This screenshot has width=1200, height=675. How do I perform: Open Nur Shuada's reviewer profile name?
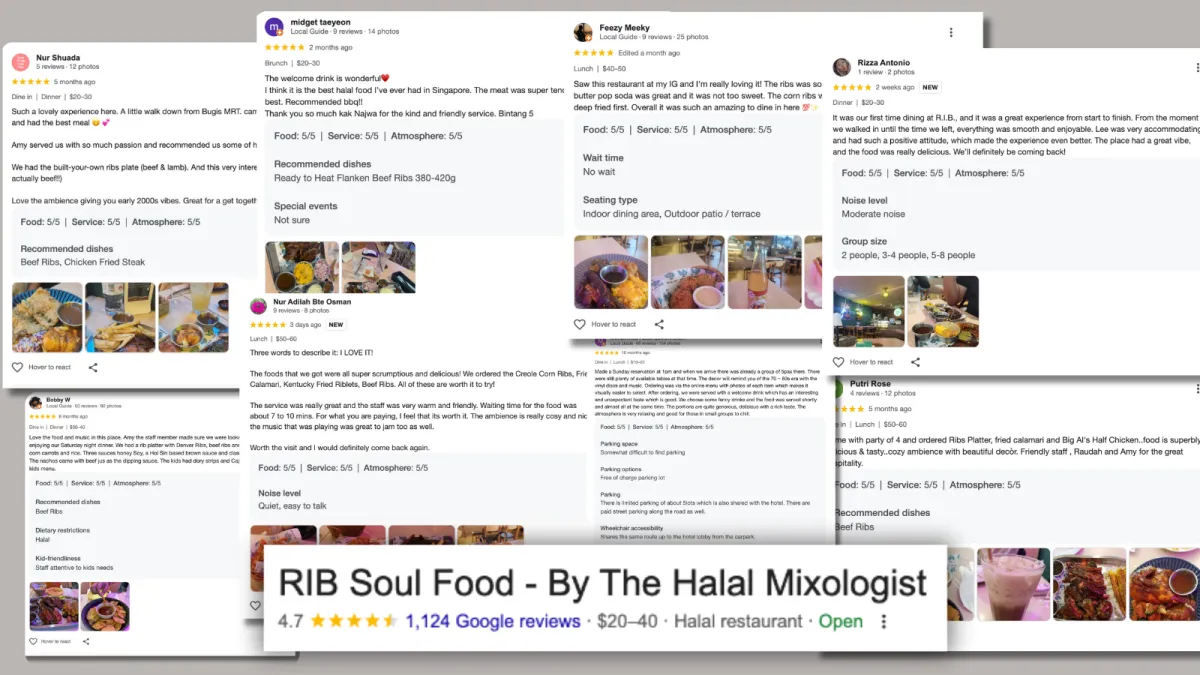coord(58,58)
